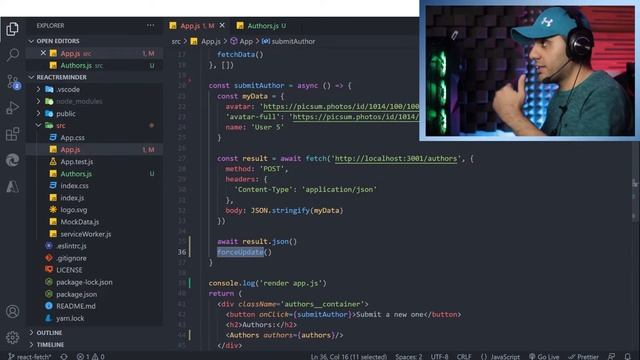
Task: Open the Azure icon in activity bar
Action: (12, 187)
